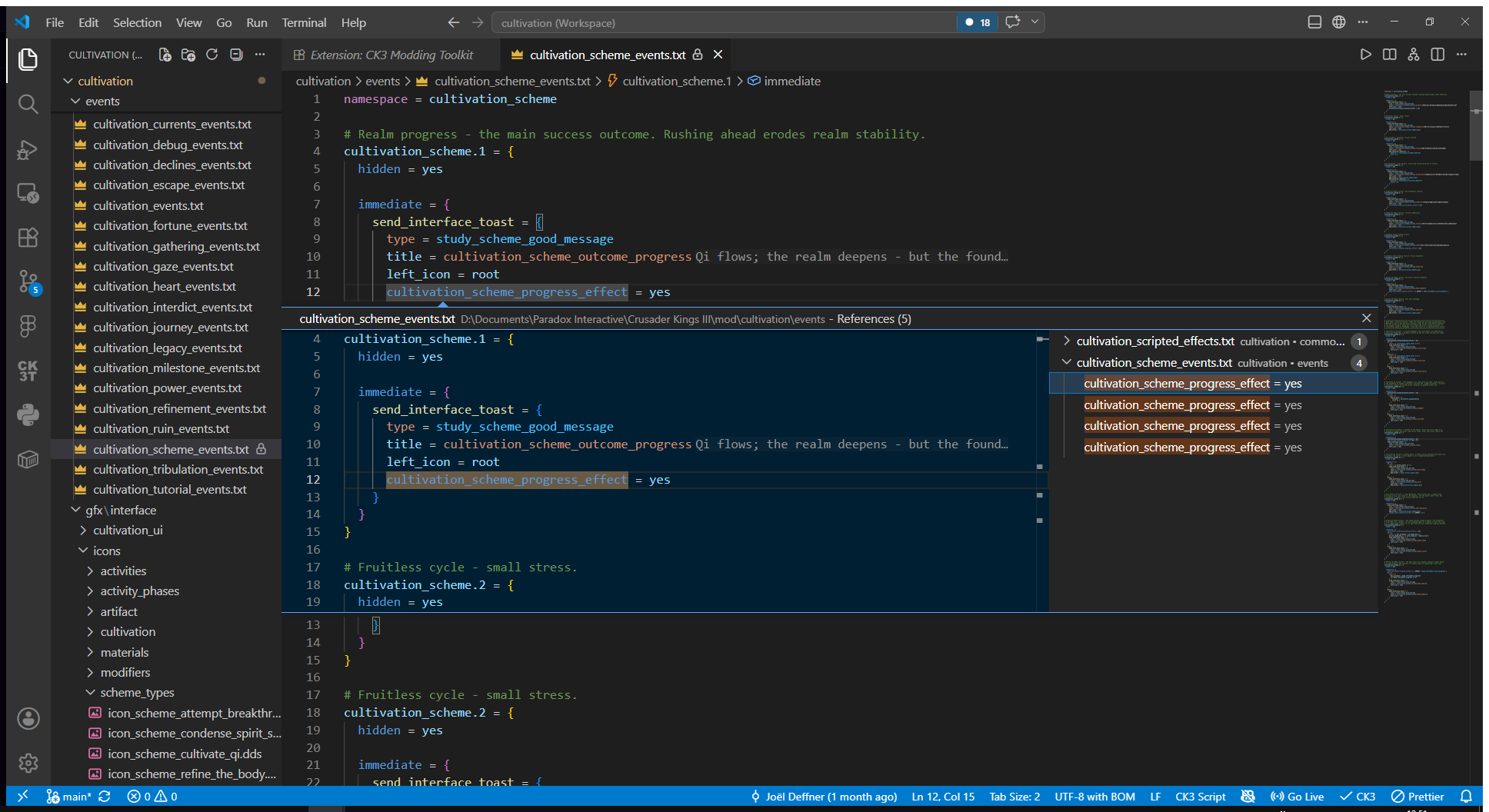The image size is (1489, 812).
Task: Click the workspace search command center field
Action: (x=723, y=22)
